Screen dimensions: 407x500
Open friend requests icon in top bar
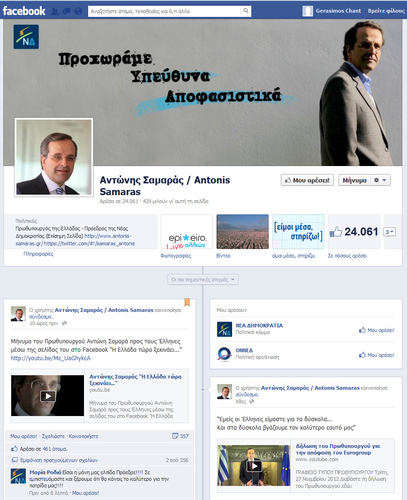(55, 11)
